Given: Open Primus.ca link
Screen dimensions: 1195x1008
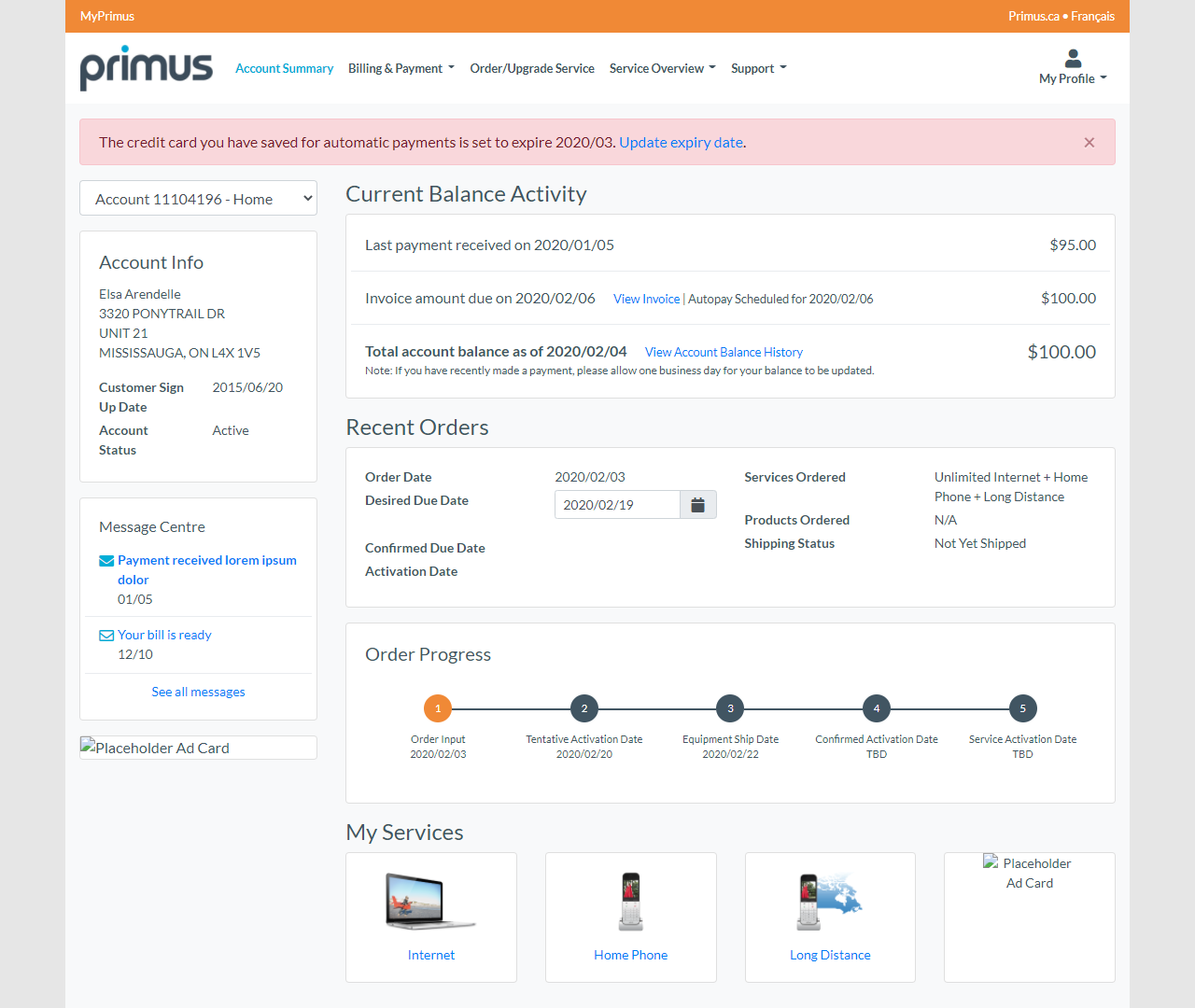Looking at the screenshot, I should tap(1033, 16).
